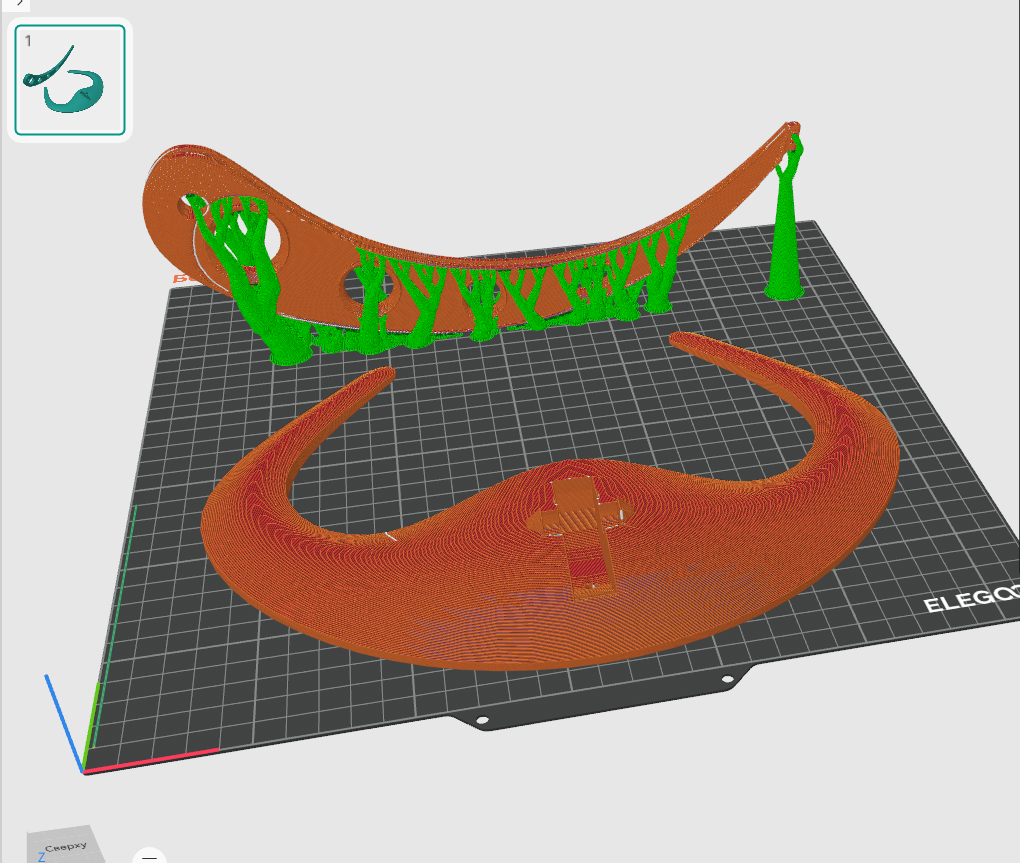Click the 'Сверху' face of the view cube

tap(66, 846)
